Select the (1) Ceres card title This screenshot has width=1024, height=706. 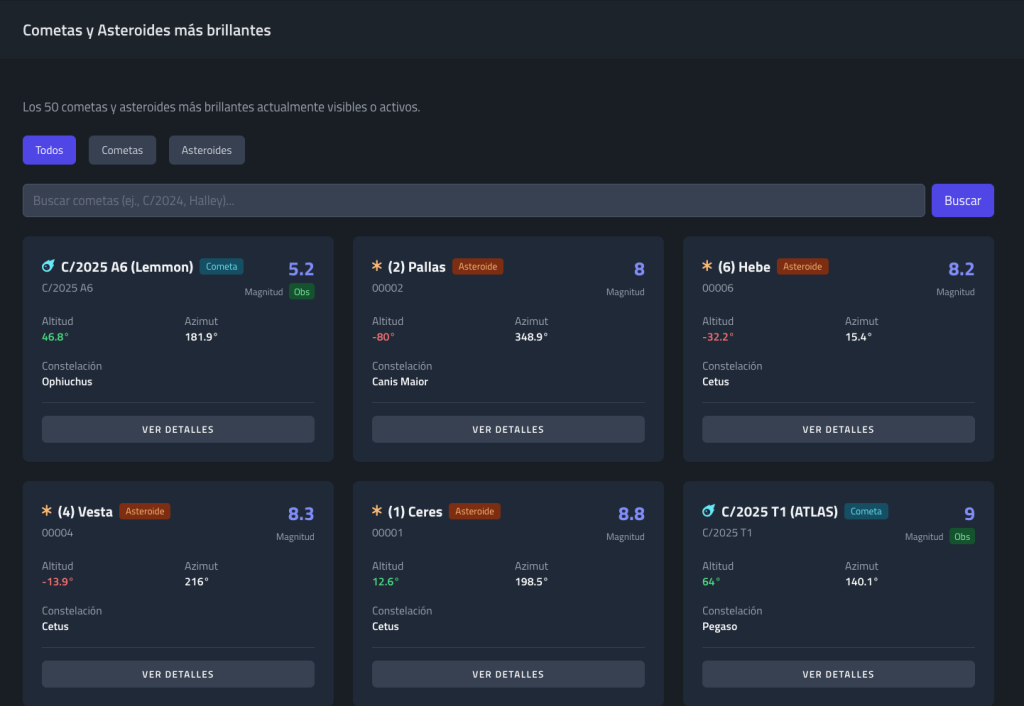click(x=415, y=511)
